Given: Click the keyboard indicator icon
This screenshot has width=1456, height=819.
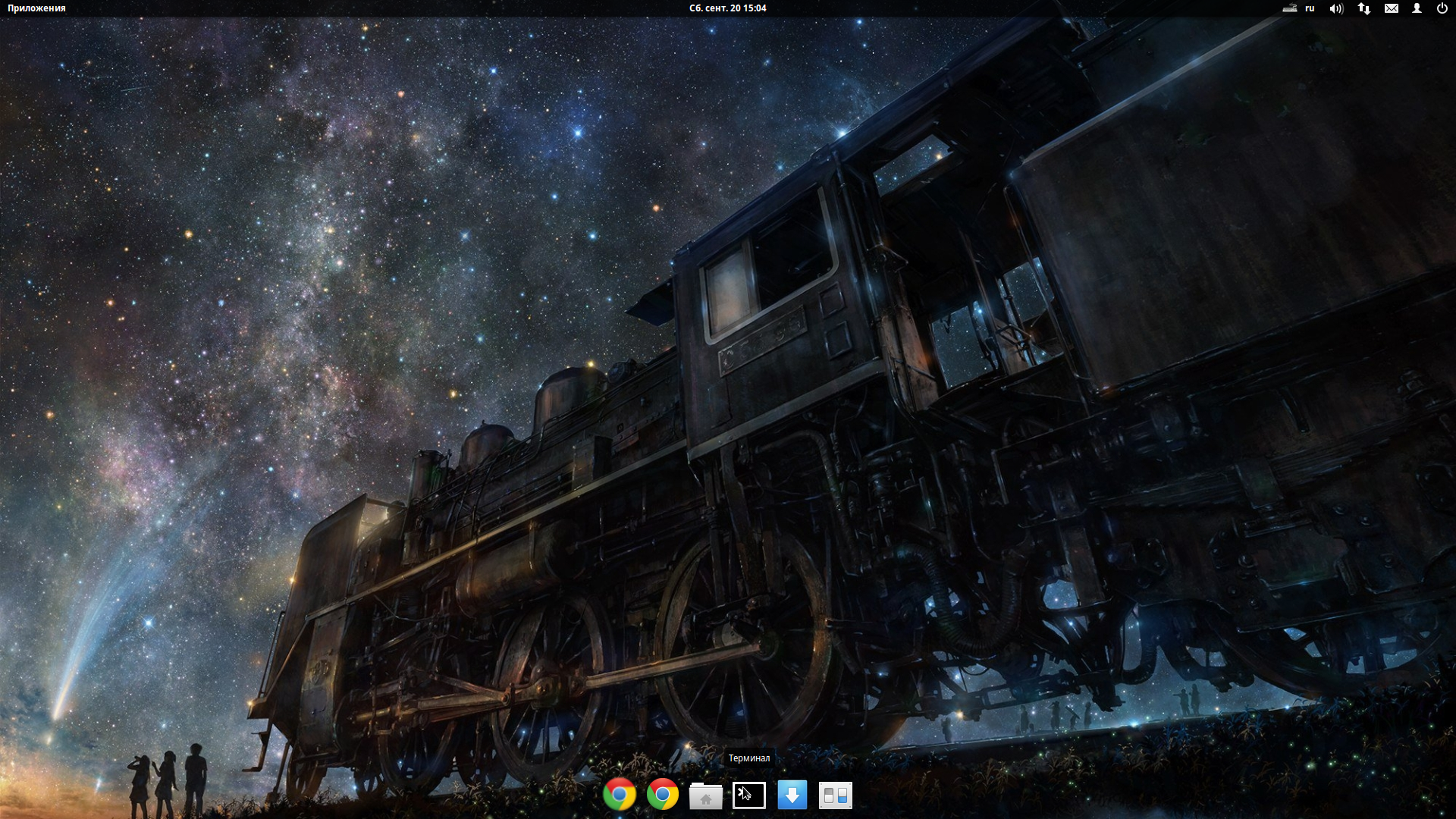Looking at the screenshot, I should (1289, 8).
